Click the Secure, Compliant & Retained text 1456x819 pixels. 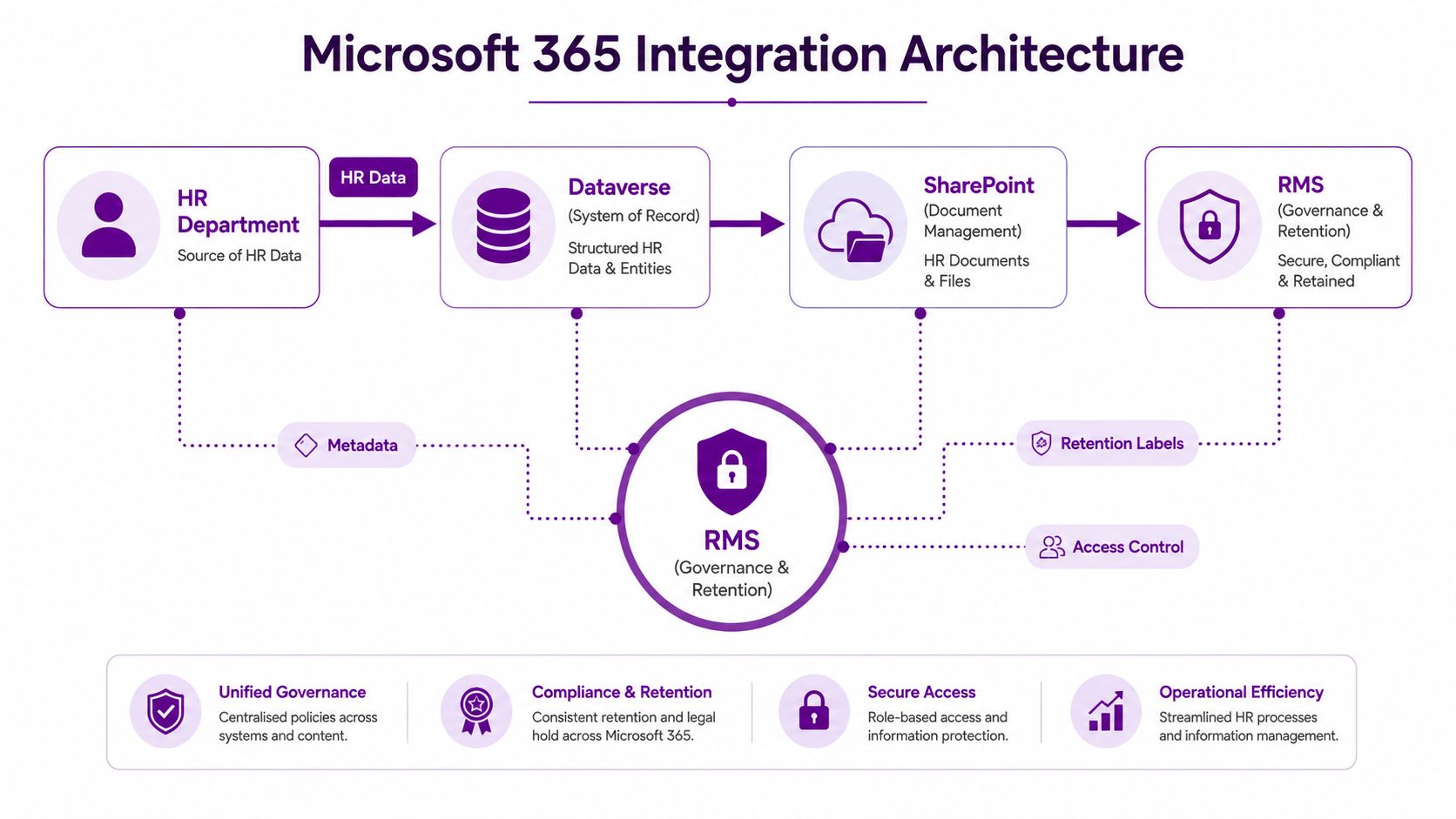tap(1338, 271)
